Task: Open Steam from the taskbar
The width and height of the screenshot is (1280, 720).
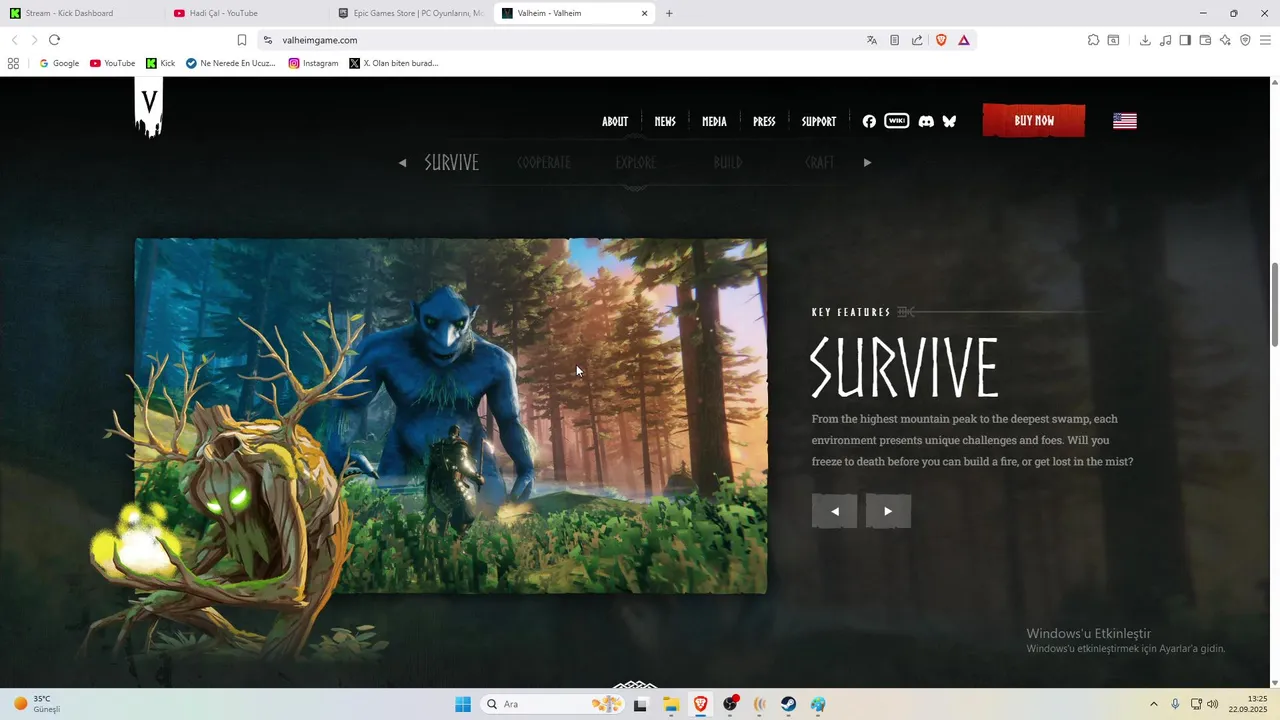Action: point(789,704)
